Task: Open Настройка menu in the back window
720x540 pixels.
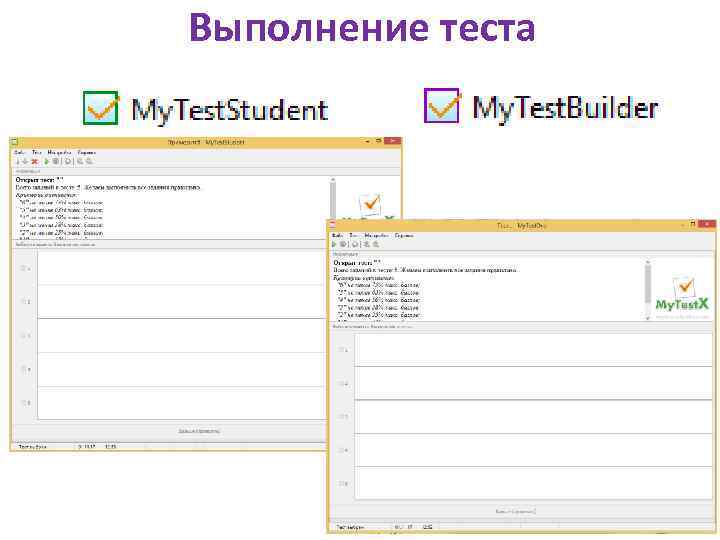Action: pos(59,152)
